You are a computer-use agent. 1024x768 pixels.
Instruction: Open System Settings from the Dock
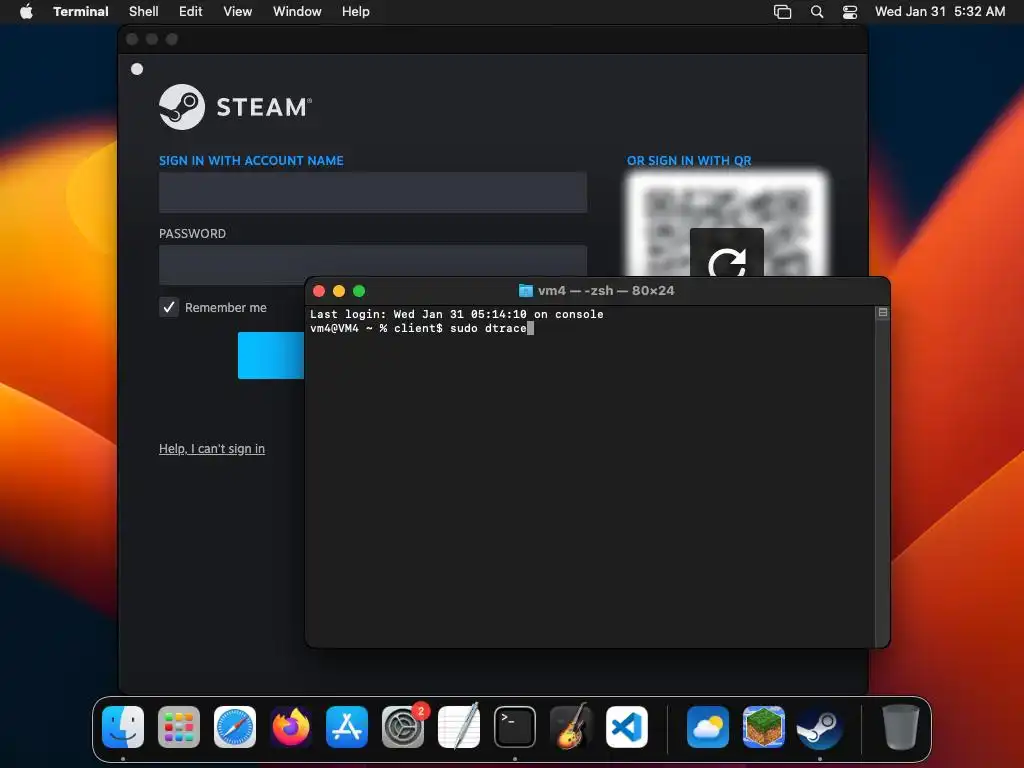(x=403, y=727)
